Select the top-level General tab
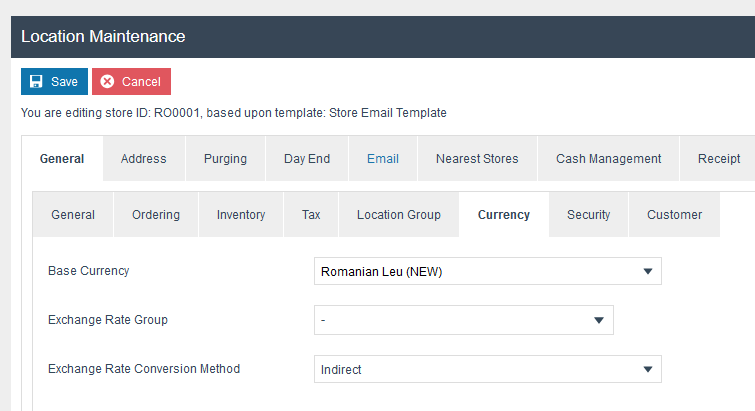 click(x=62, y=159)
